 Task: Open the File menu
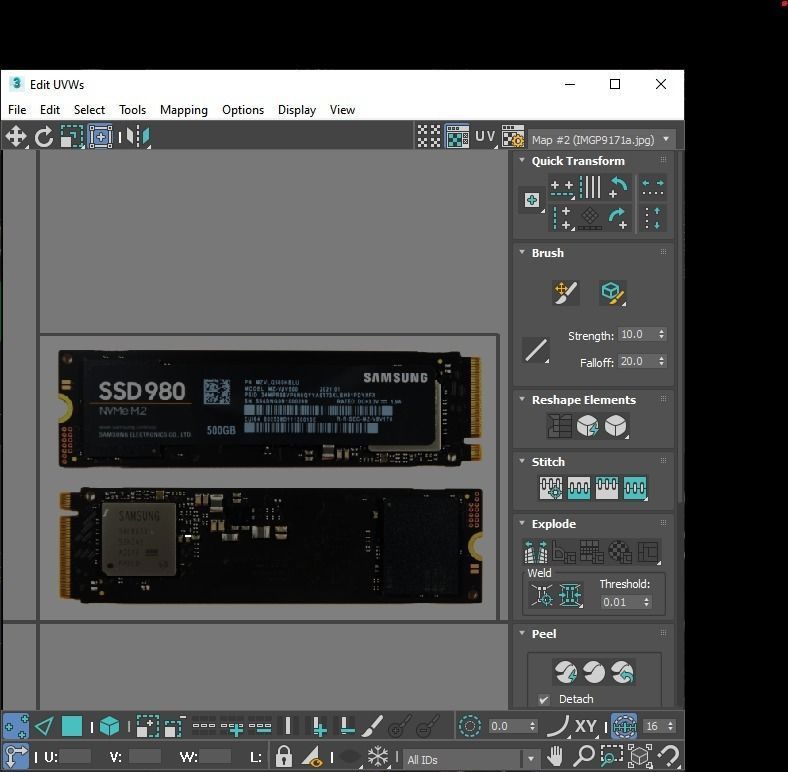click(17, 110)
